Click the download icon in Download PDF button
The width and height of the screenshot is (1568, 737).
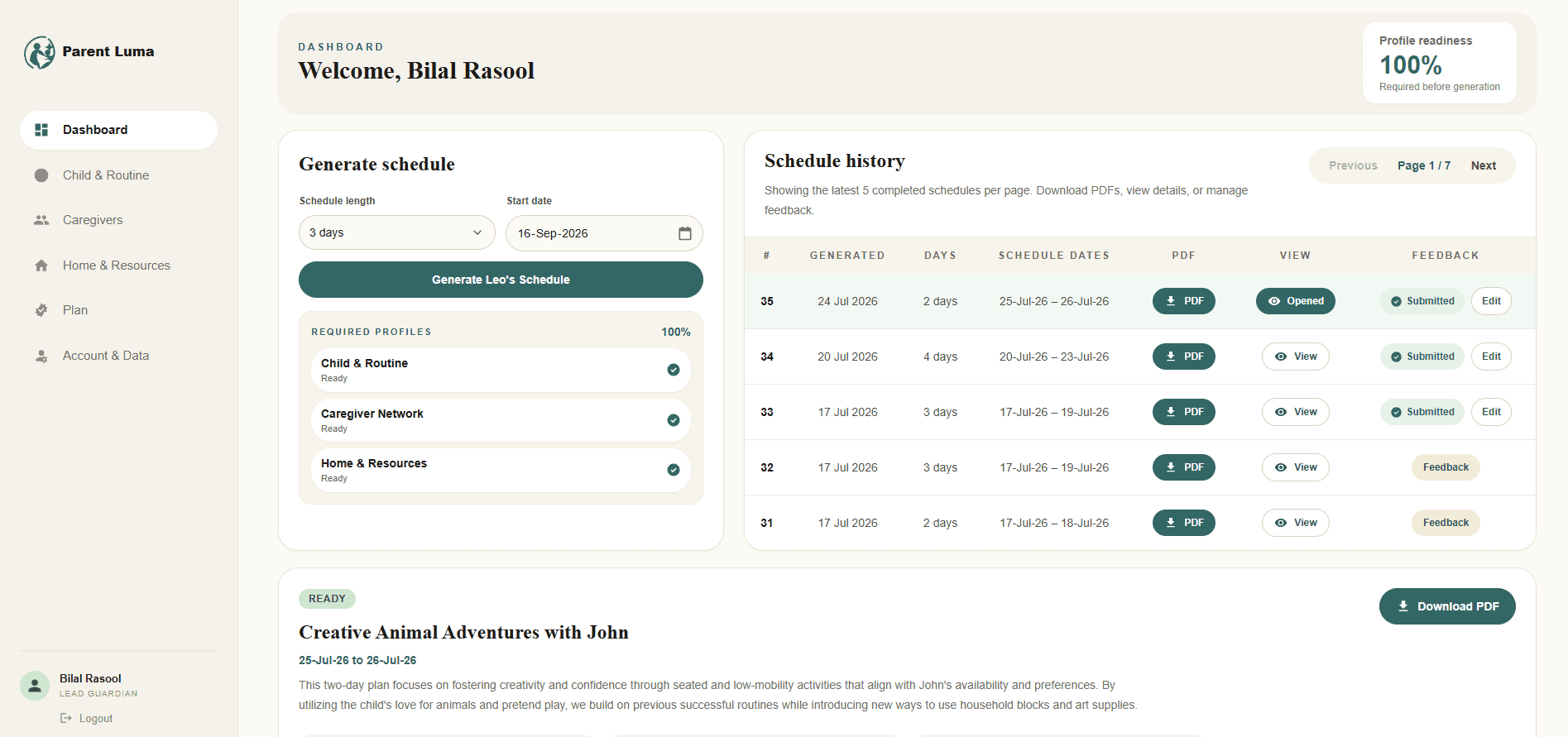click(1403, 606)
